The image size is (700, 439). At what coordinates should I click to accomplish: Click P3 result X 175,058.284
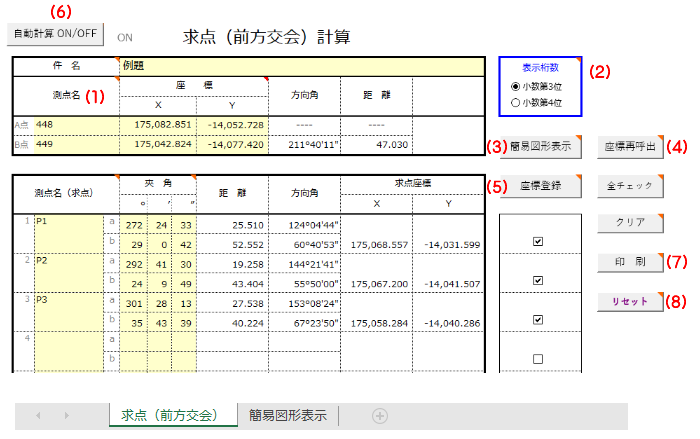[377, 323]
